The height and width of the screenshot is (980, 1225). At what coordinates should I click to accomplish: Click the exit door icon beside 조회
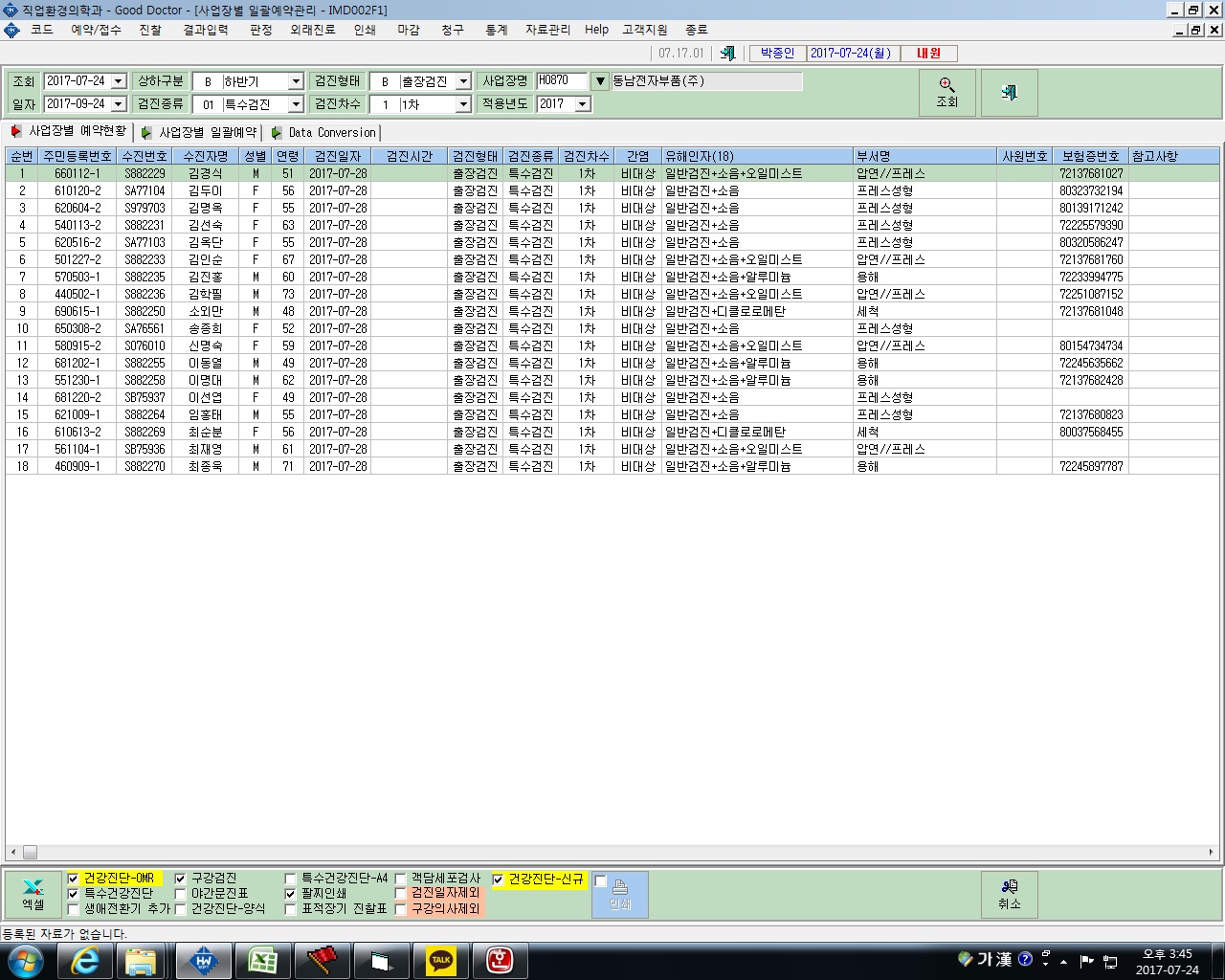click(1009, 93)
